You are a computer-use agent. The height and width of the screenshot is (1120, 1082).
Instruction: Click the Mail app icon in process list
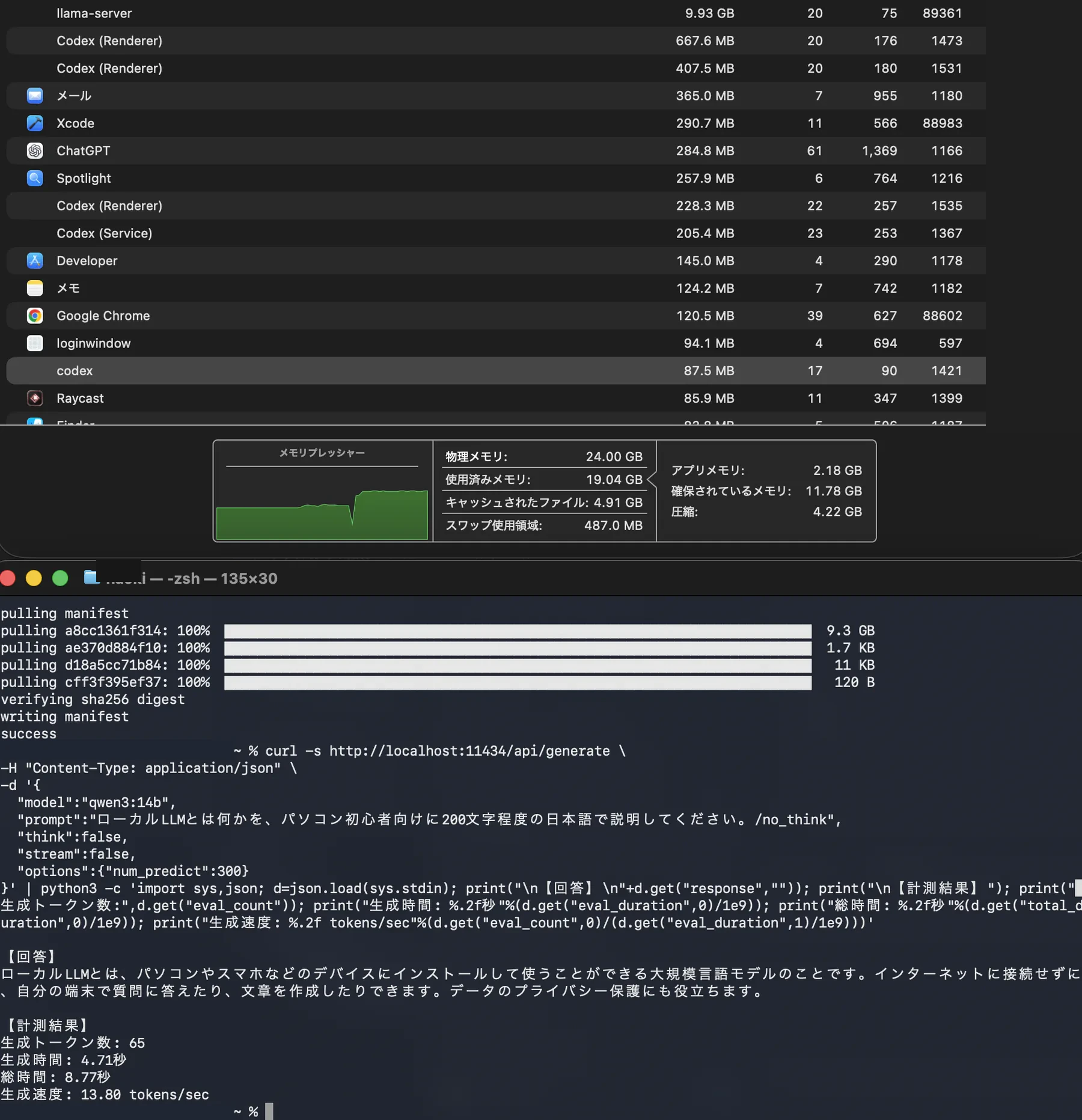pyautogui.click(x=35, y=96)
